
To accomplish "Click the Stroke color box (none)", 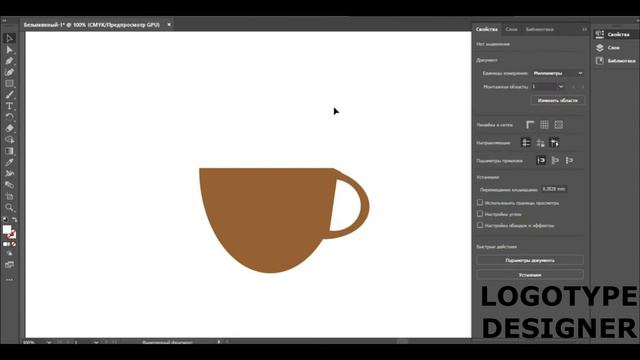I will [x=12, y=234].
